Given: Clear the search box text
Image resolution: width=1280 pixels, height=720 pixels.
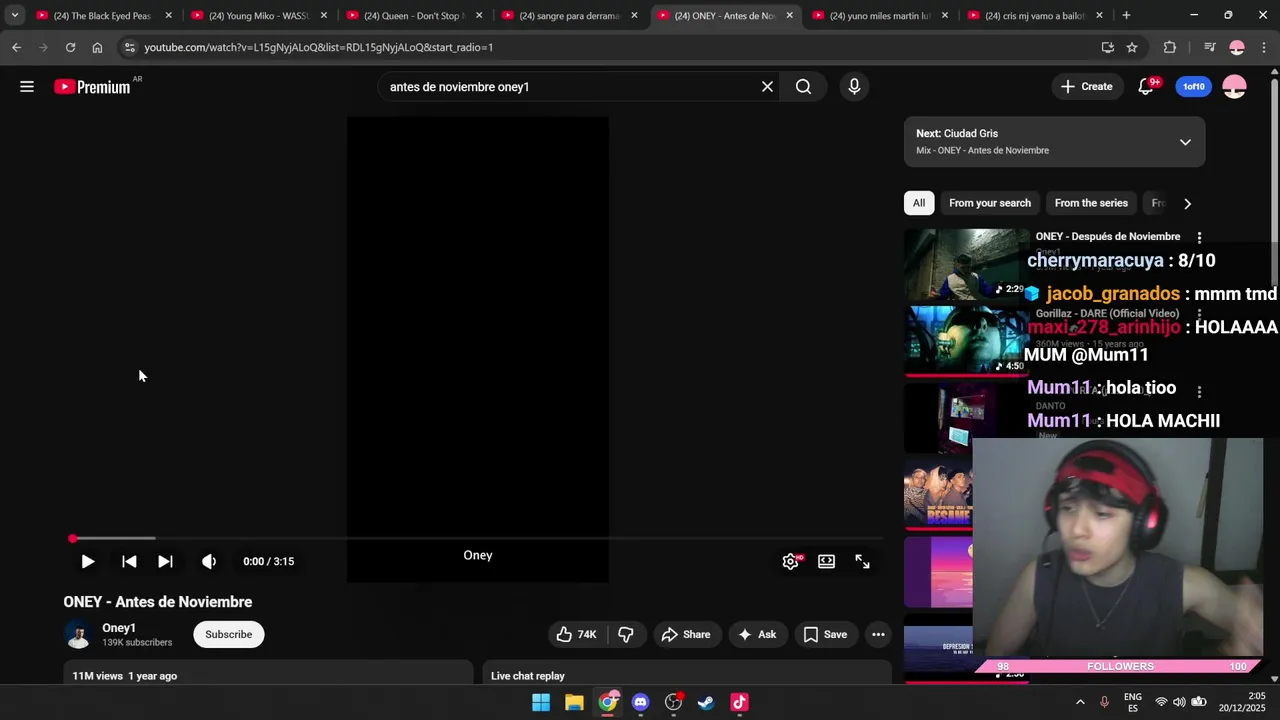Looking at the screenshot, I should tap(767, 87).
